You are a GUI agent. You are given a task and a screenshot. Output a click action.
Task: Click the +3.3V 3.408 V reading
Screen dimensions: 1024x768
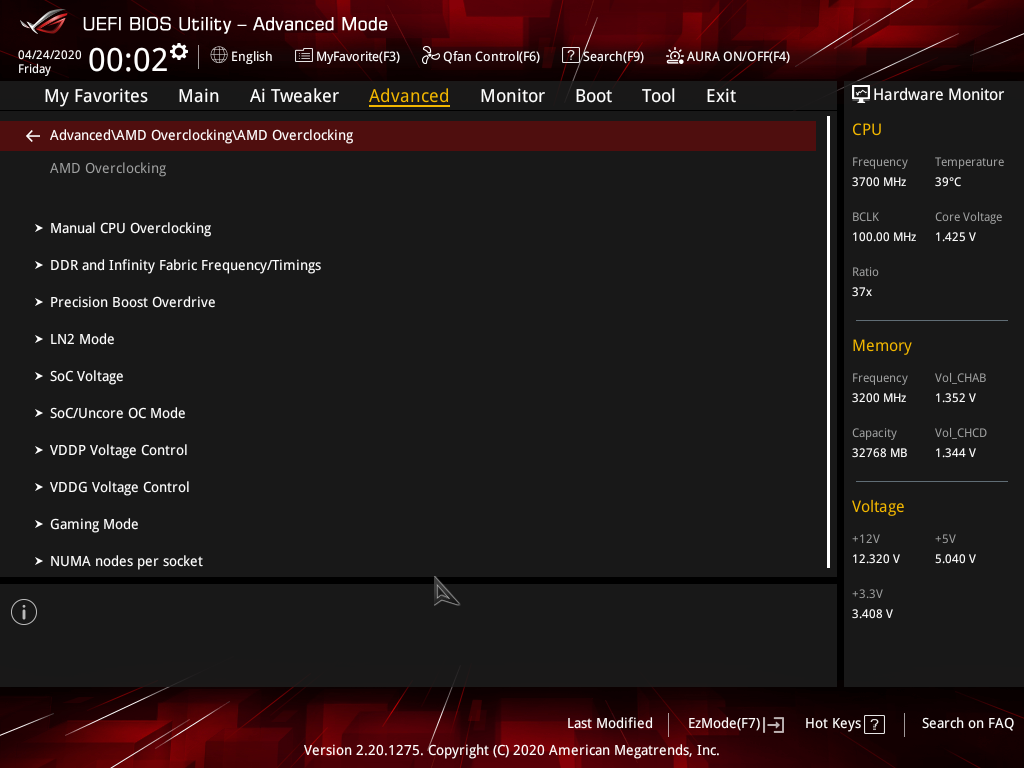[x=872, y=614]
